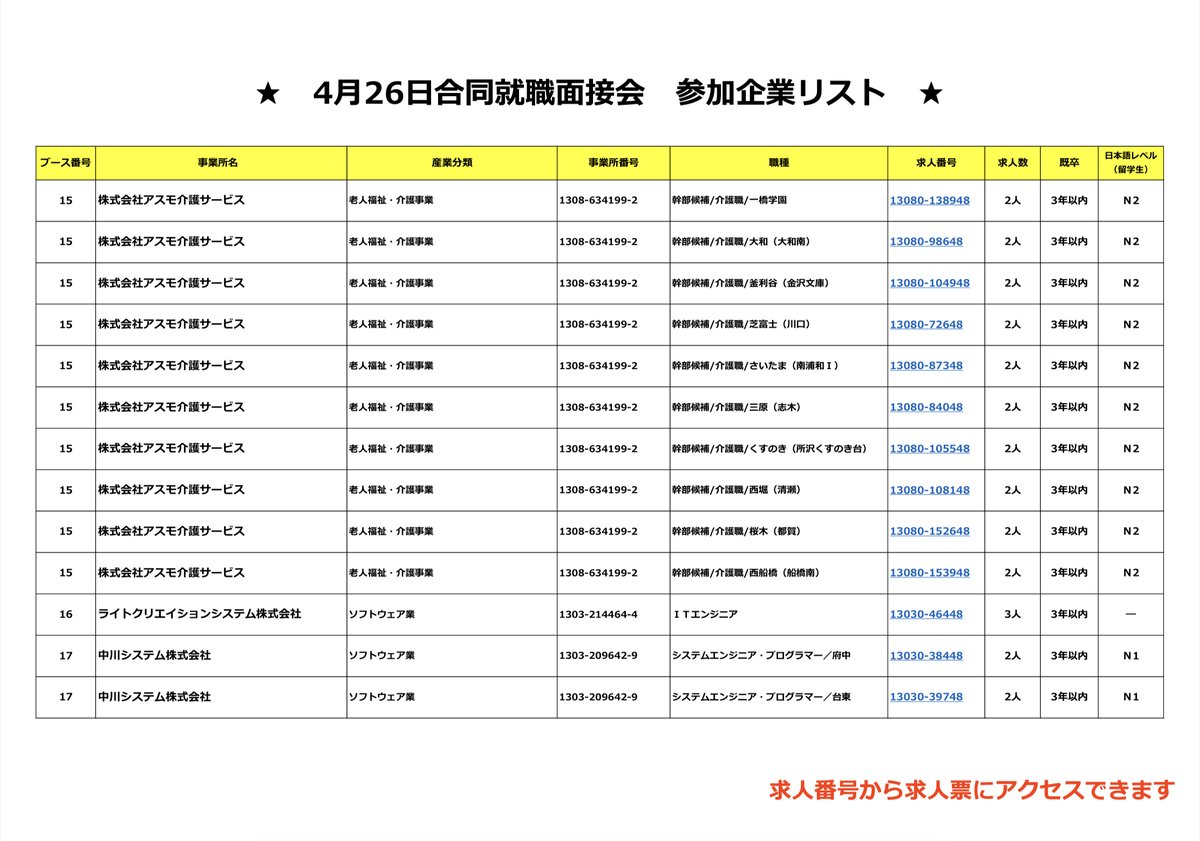Click the 既卒 column header
This screenshot has height=841, width=1200.
tap(1068, 162)
